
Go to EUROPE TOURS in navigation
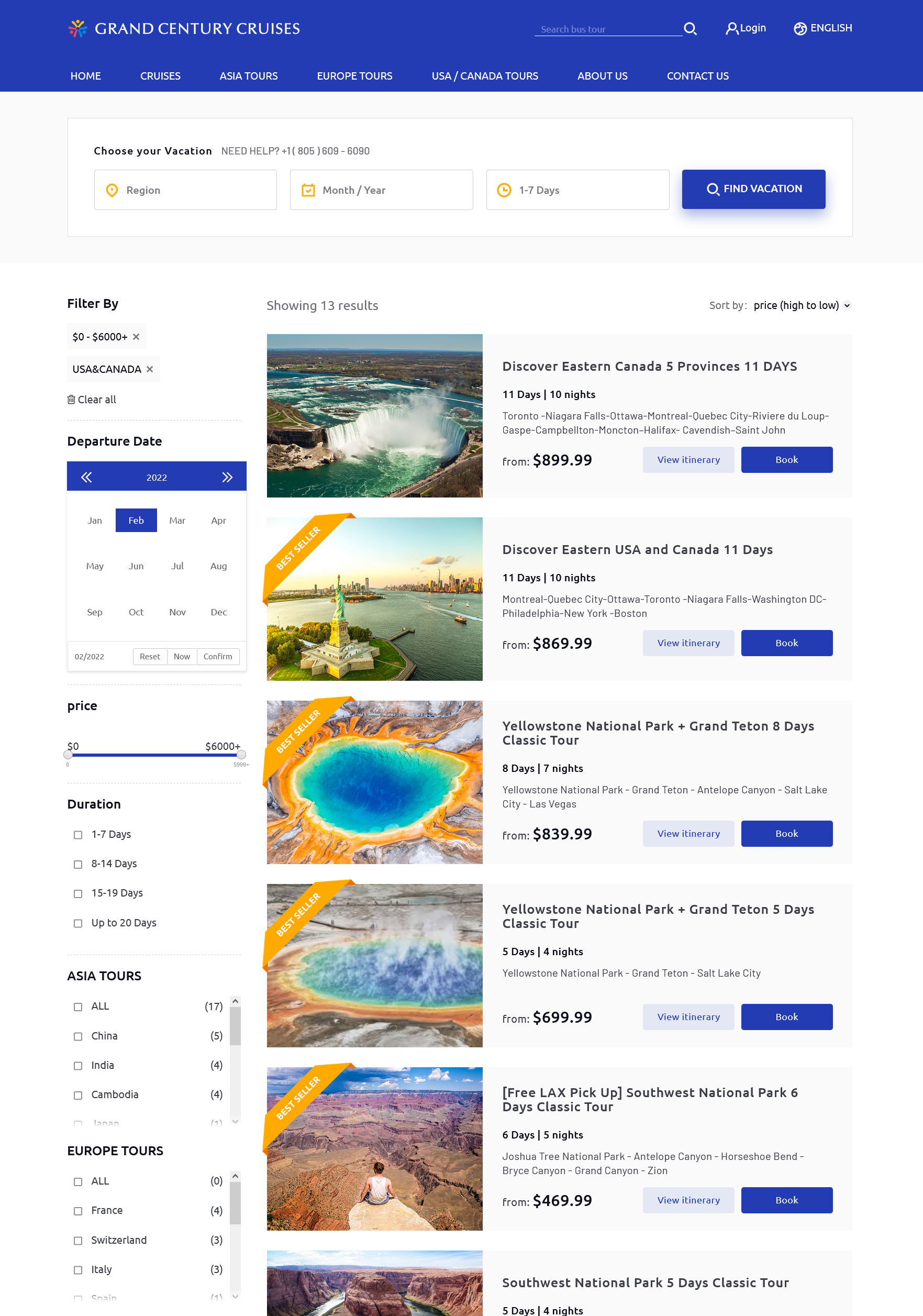(x=354, y=76)
